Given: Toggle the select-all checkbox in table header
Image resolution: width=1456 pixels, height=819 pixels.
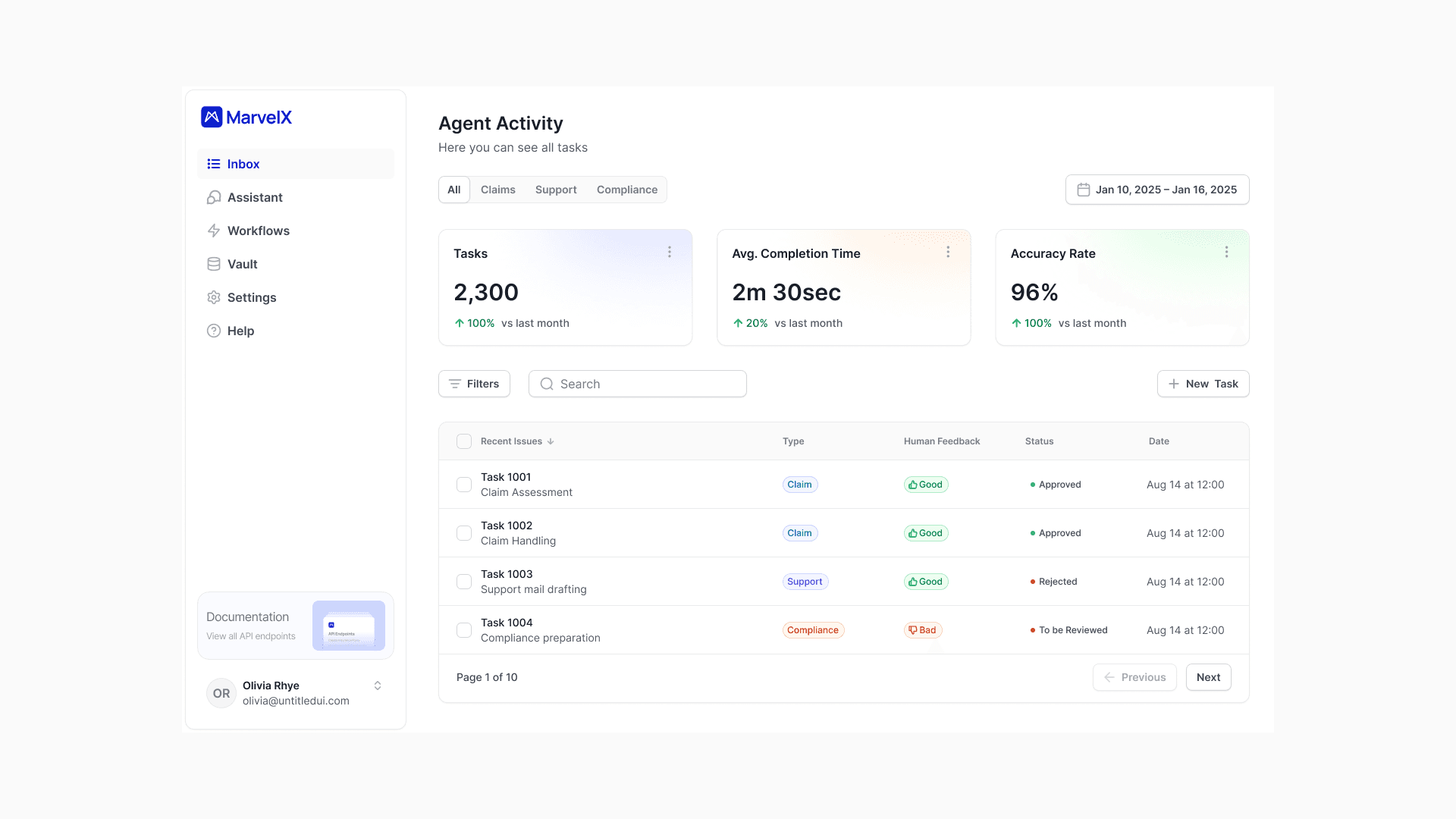Looking at the screenshot, I should pyautogui.click(x=464, y=441).
